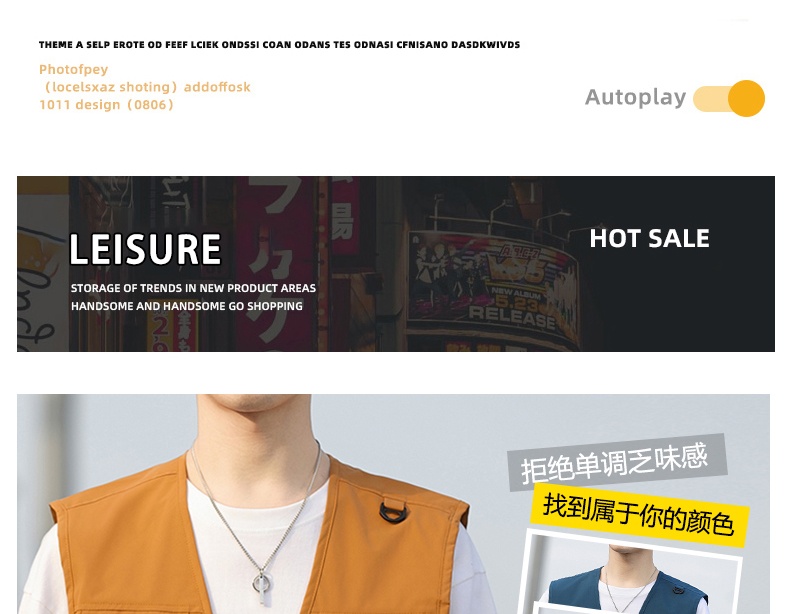Click 'HANDSOME AND HANDSOME GO SHOPPING' line
The height and width of the screenshot is (614, 790).
pyautogui.click(x=186, y=306)
